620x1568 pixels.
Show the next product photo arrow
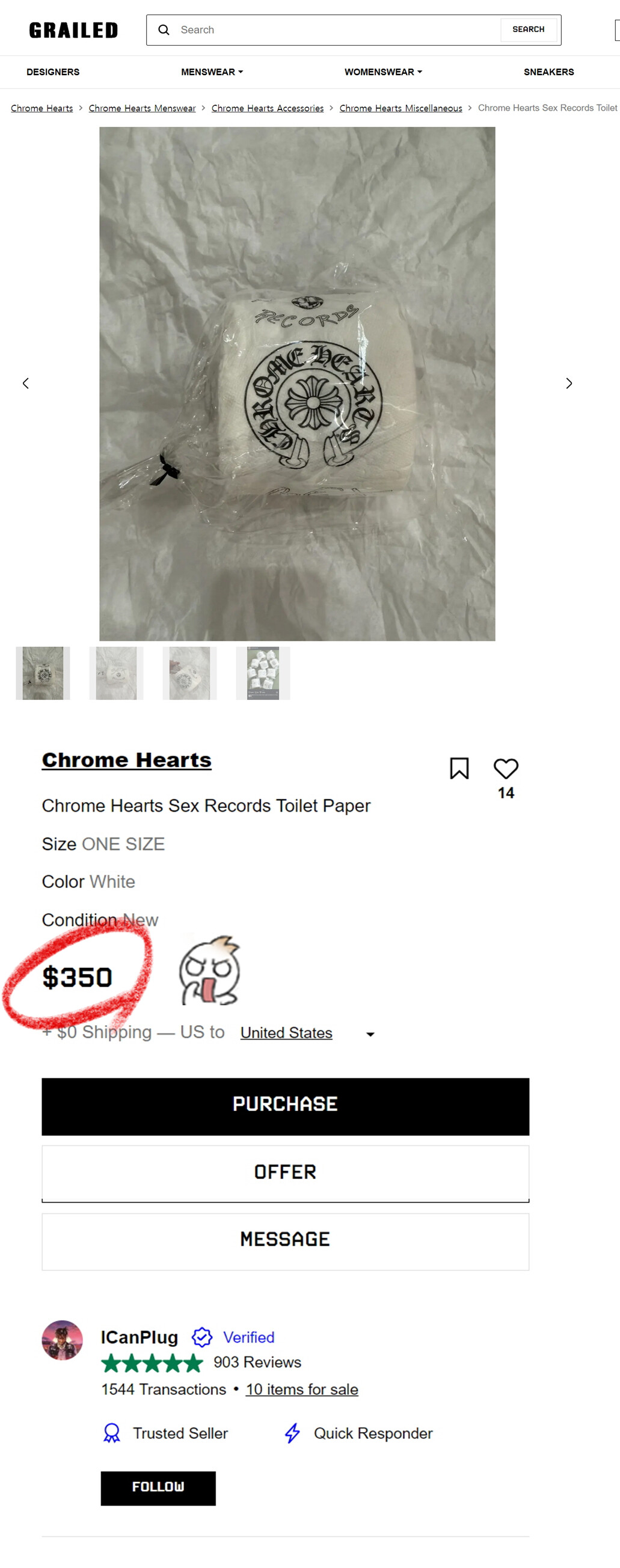click(569, 384)
